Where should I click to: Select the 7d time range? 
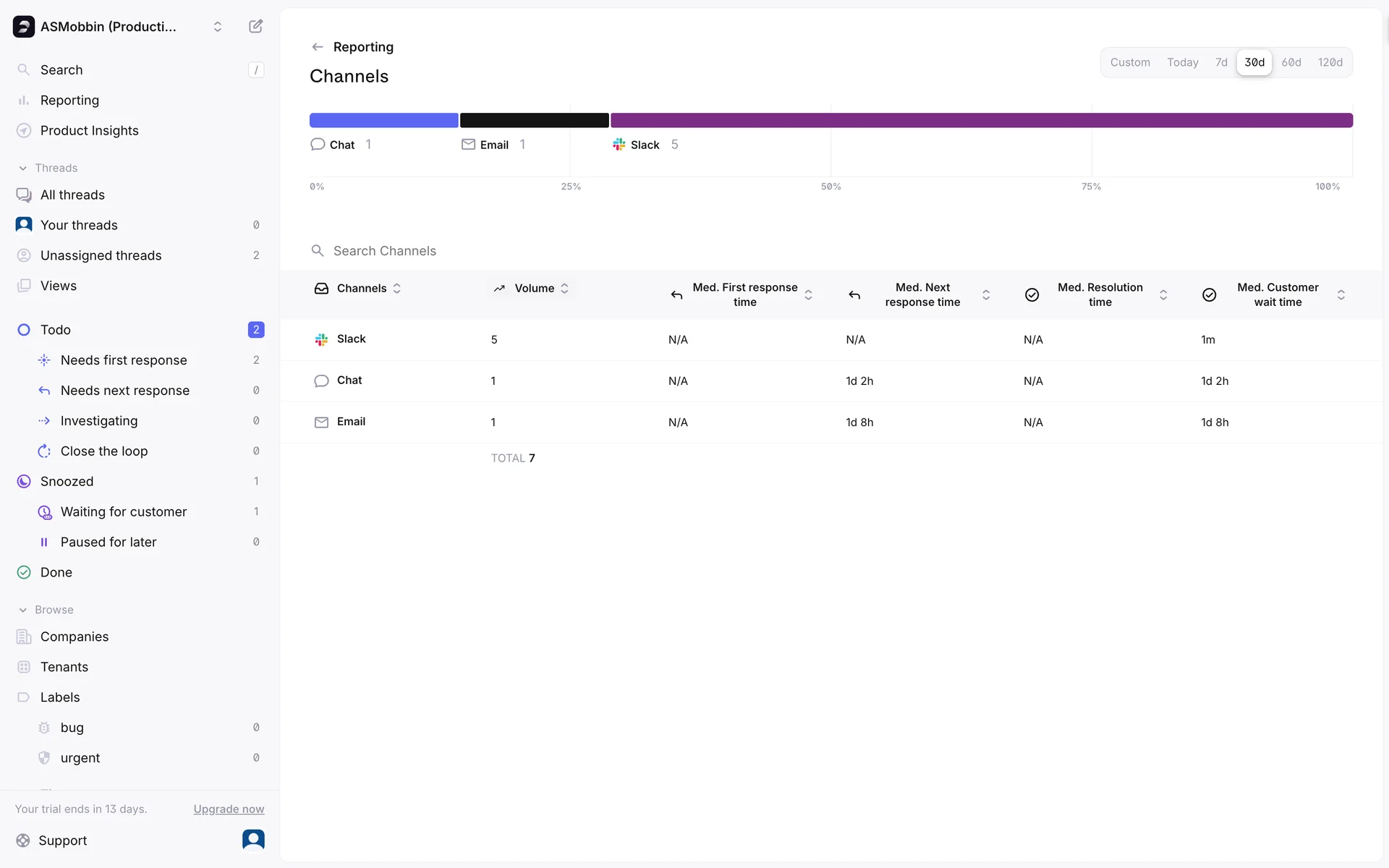tap(1221, 62)
